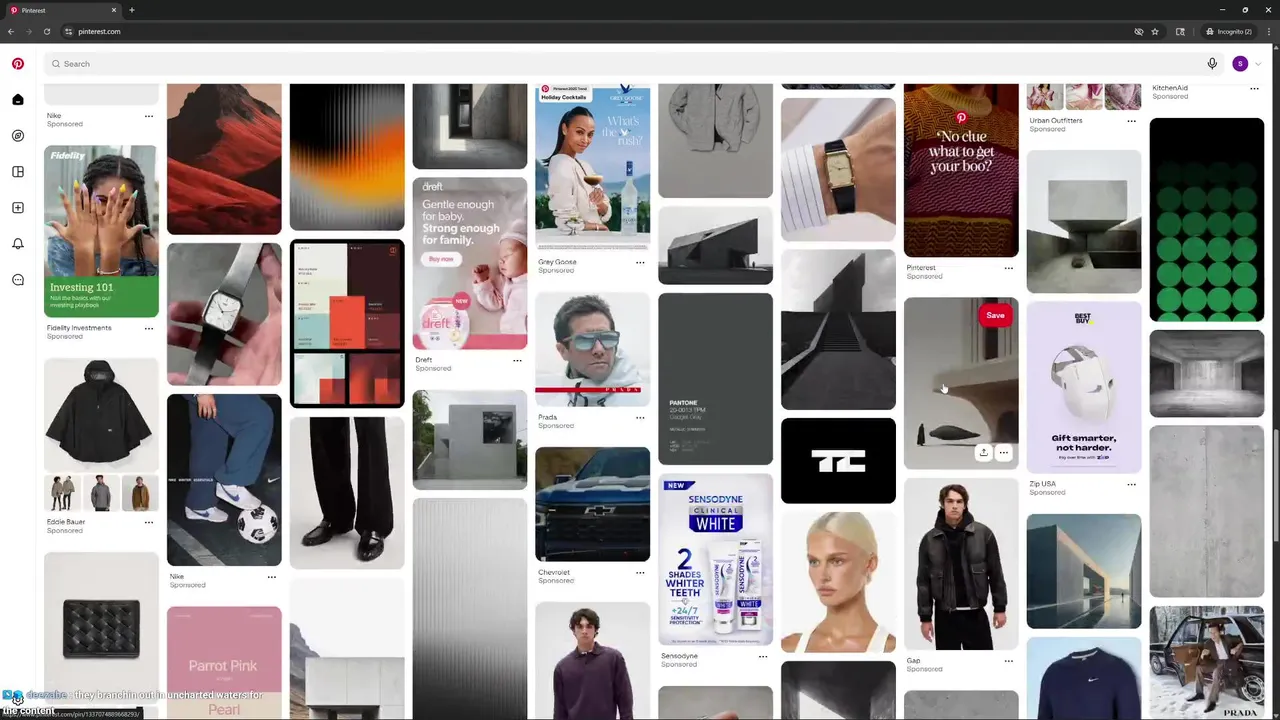1280x720 pixels.
Task: Click the browser back arrow
Action: (x=11, y=31)
